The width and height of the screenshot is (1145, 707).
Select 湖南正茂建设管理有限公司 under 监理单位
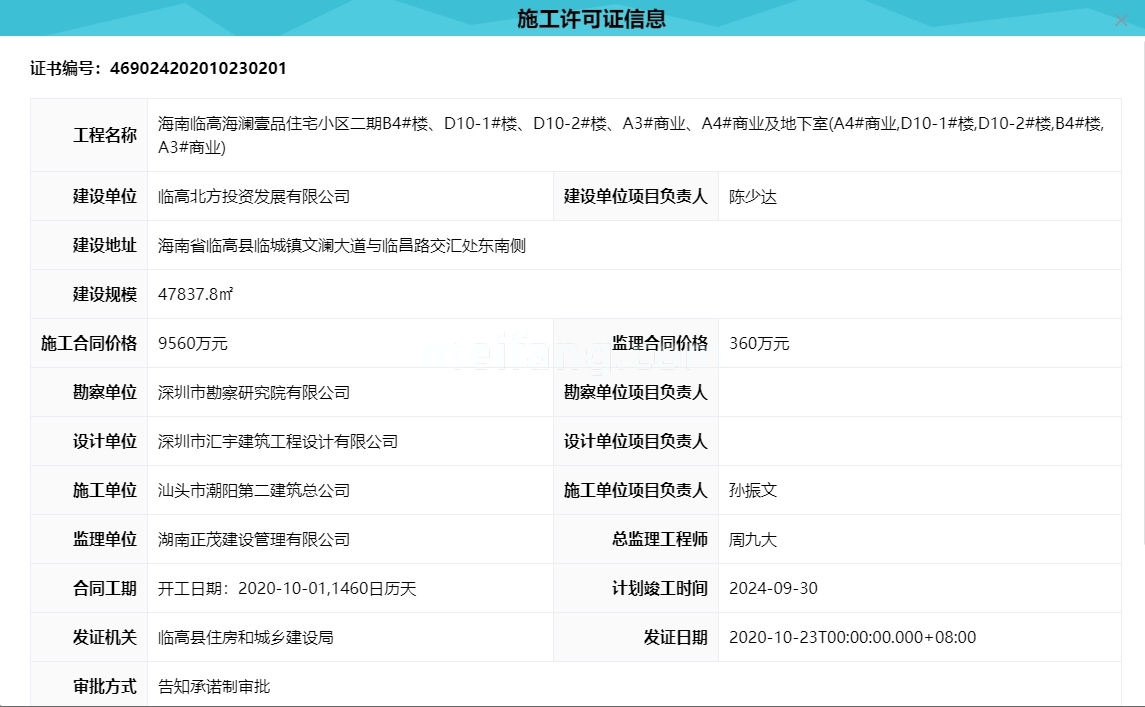pyautogui.click(x=255, y=539)
